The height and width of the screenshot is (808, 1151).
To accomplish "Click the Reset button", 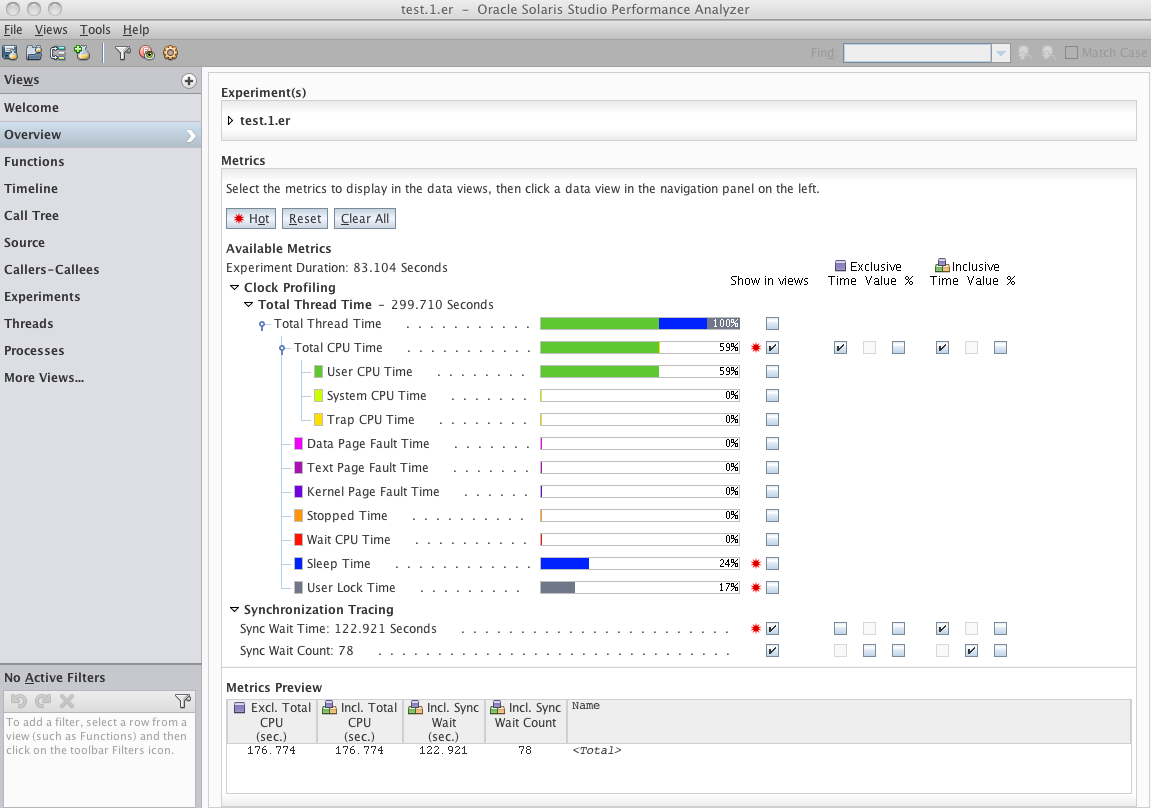I will pos(305,219).
